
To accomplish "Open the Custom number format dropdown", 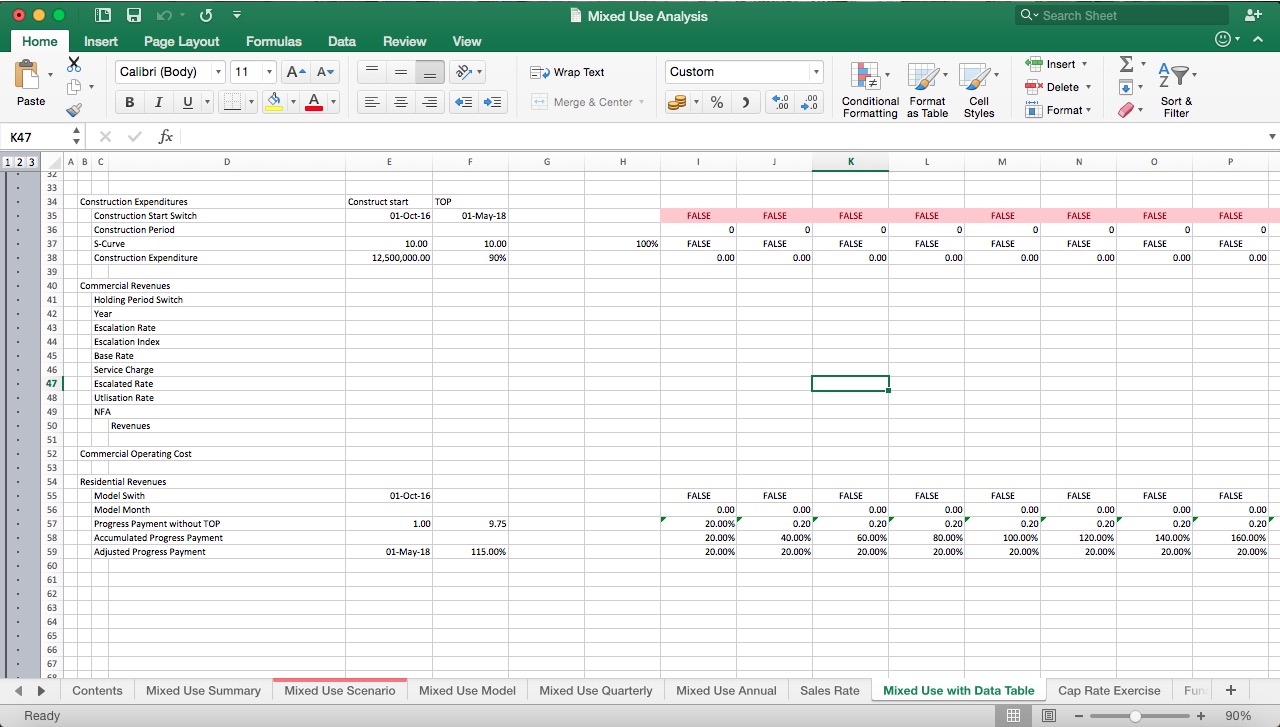I will click(x=813, y=71).
